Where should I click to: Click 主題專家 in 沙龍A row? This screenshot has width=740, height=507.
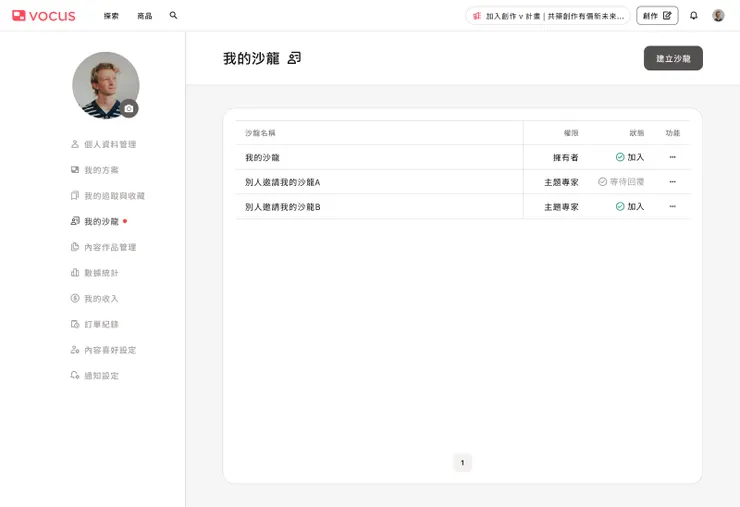click(x=561, y=182)
